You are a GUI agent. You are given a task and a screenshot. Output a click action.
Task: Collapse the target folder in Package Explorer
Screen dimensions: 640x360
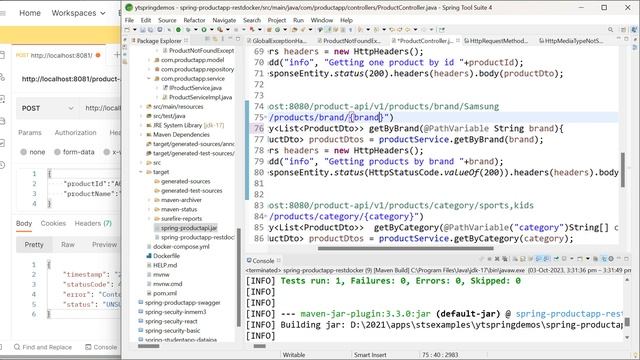tap(141, 172)
